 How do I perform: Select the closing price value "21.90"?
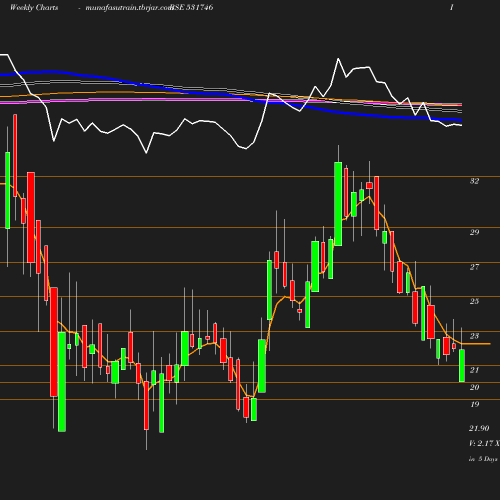coord(479,428)
